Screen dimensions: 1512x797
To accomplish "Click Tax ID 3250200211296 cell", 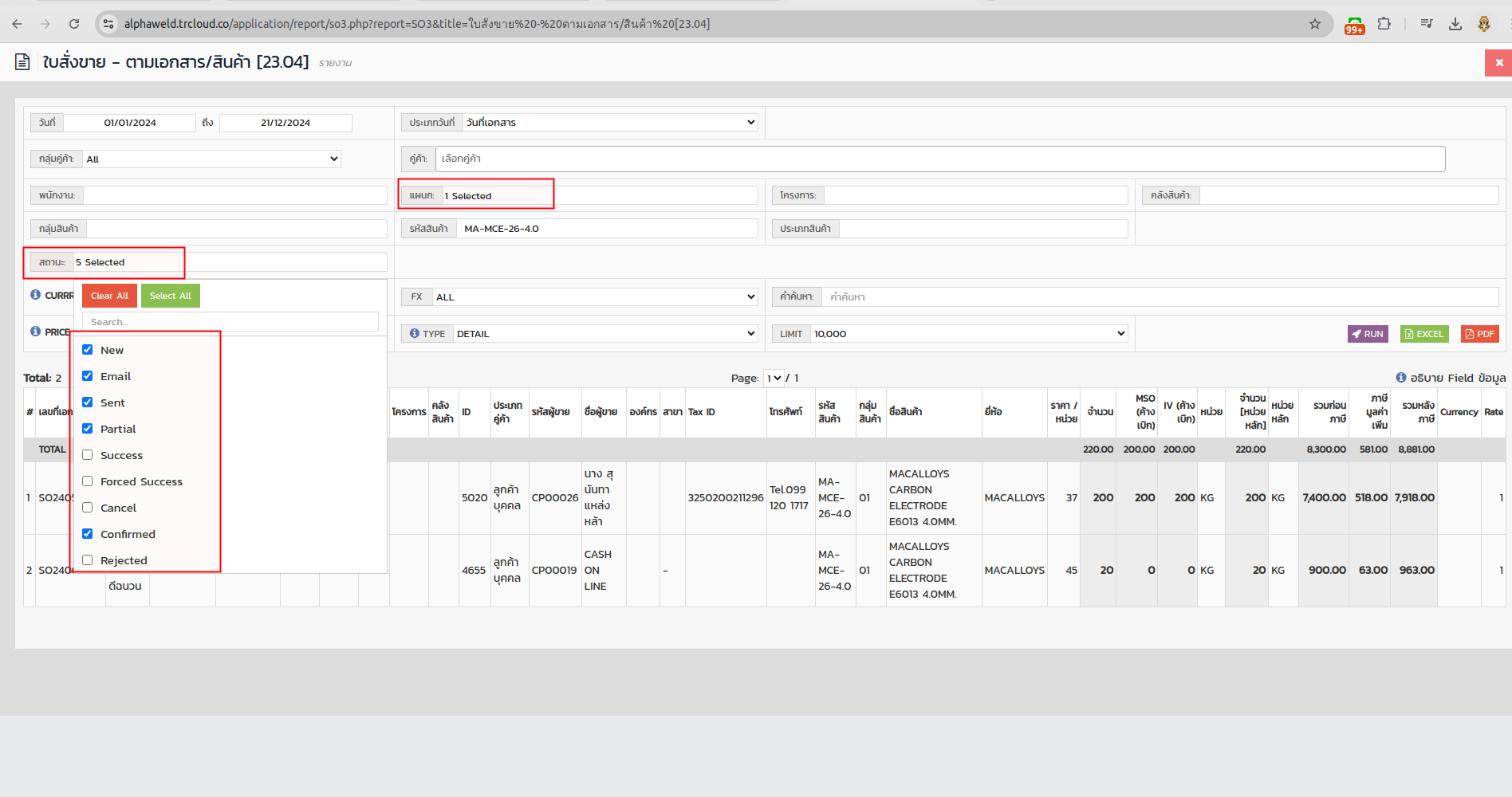I will 726,497.
